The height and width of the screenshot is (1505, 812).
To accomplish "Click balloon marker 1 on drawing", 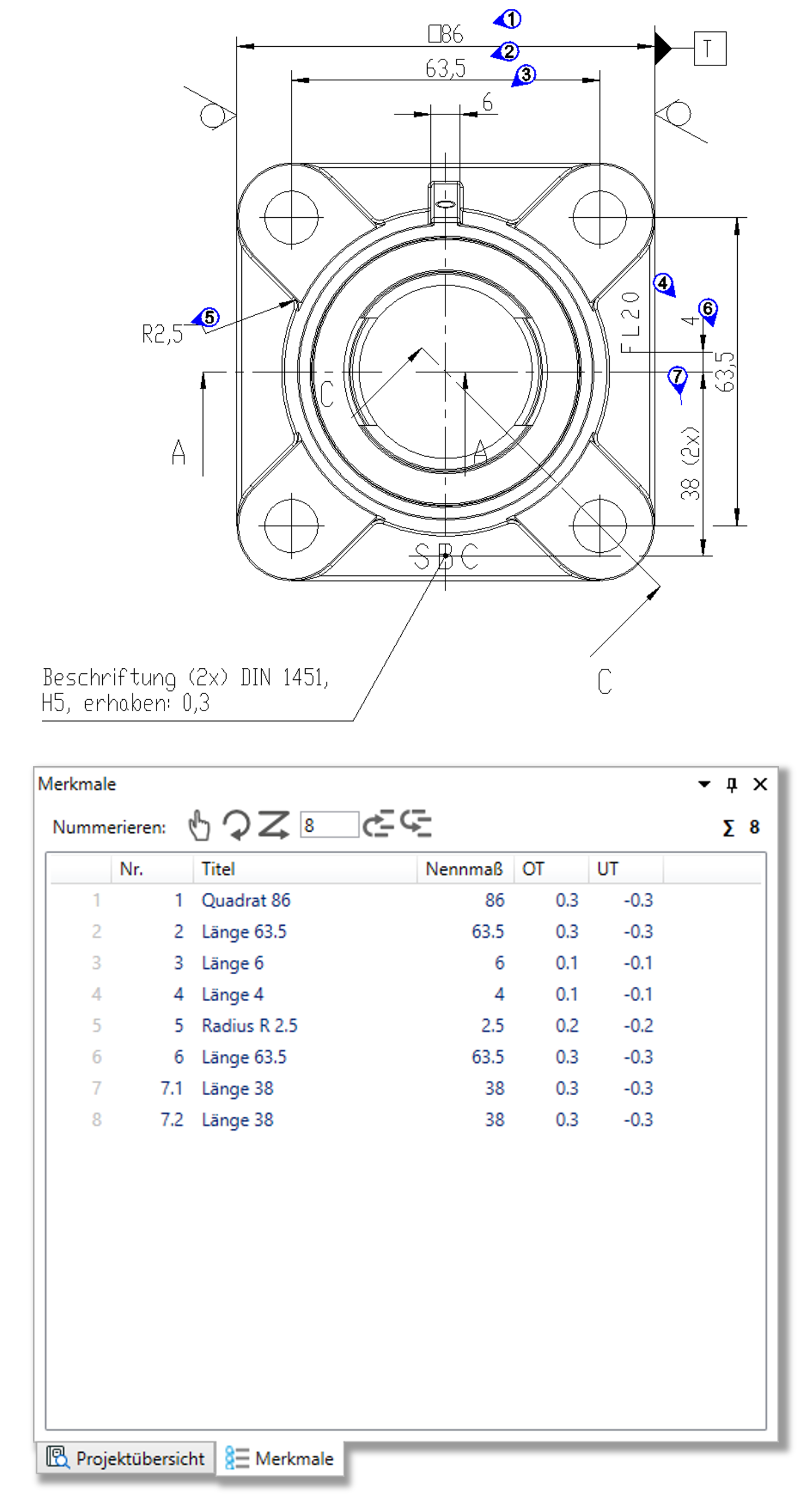I will pyautogui.click(x=511, y=19).
